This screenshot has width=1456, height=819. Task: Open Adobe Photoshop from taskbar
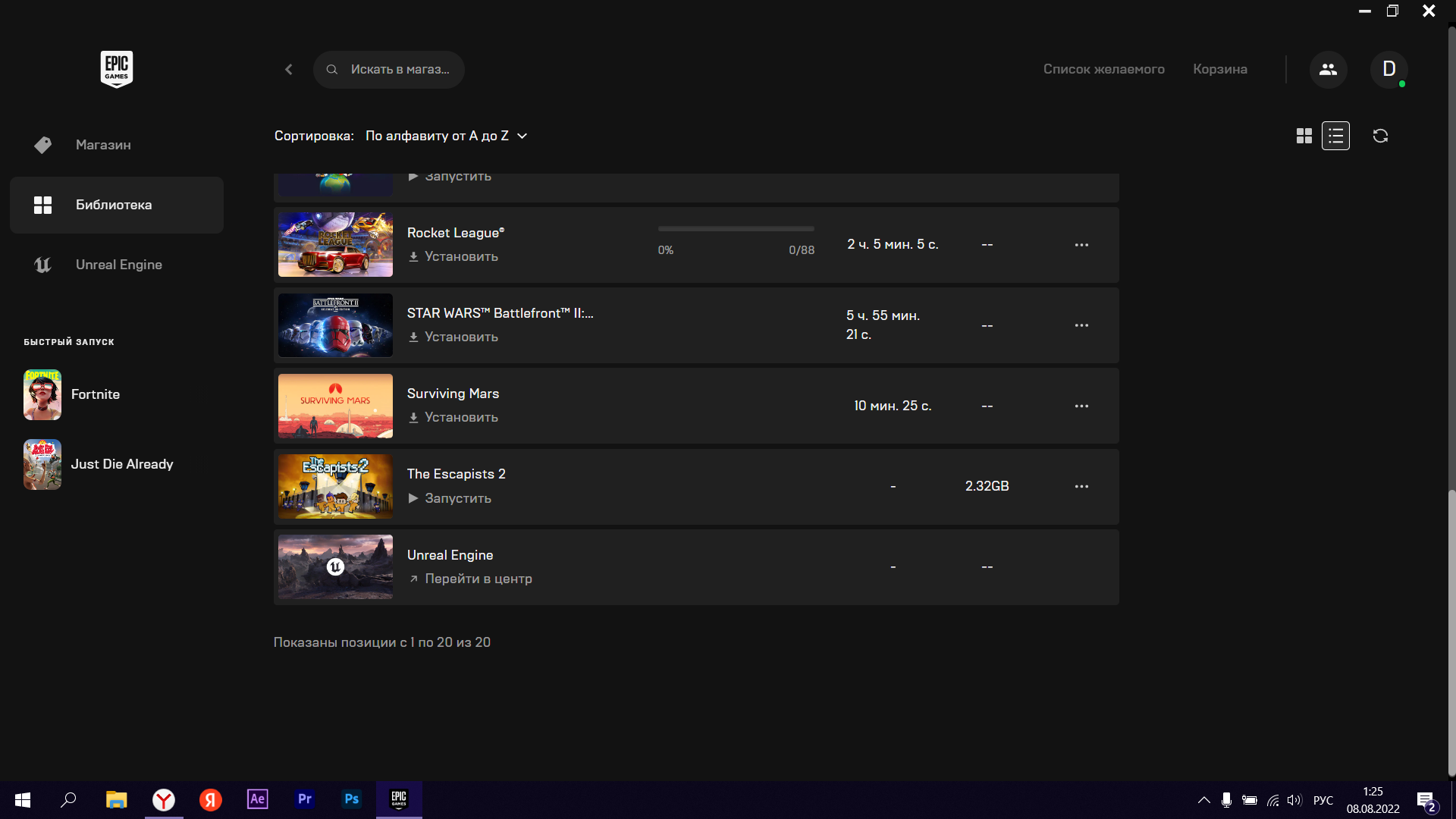coord(352,799)
